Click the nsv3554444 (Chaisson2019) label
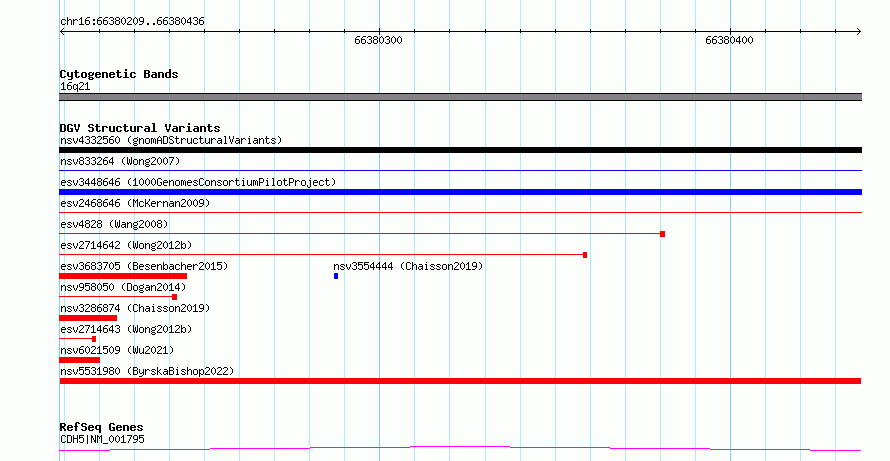 coord(408,266)
